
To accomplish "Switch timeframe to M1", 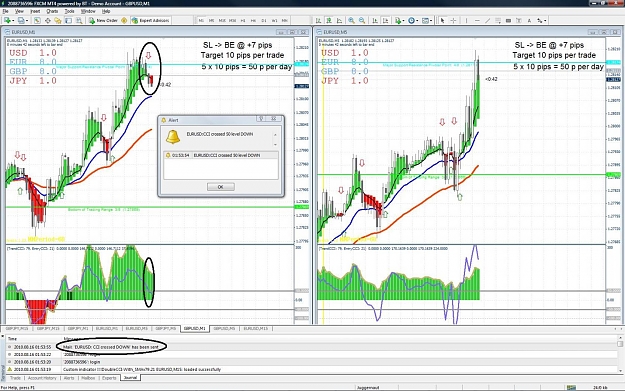I will [x=201, y=20].
